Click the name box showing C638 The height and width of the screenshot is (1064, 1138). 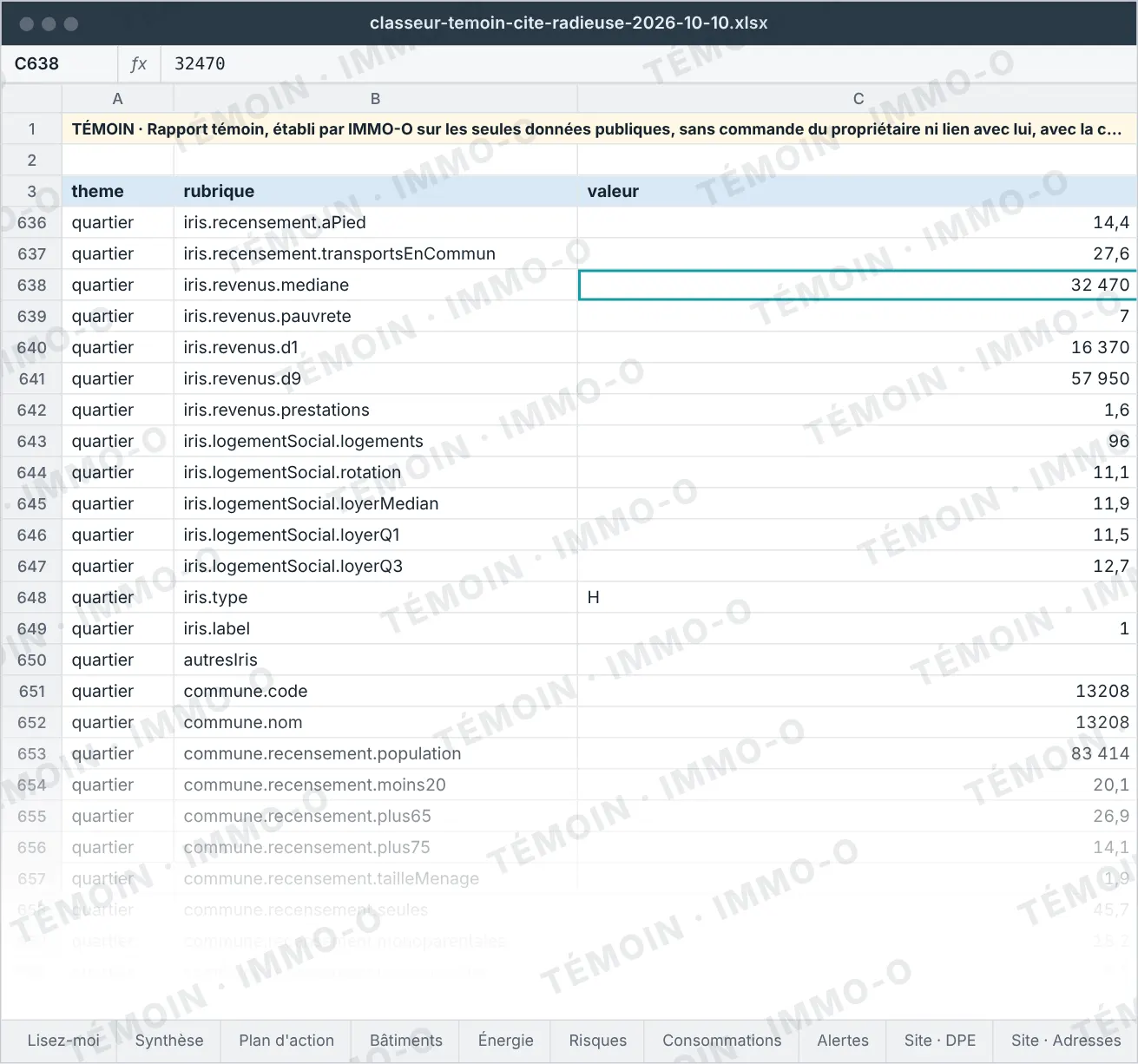pos(60,63)
